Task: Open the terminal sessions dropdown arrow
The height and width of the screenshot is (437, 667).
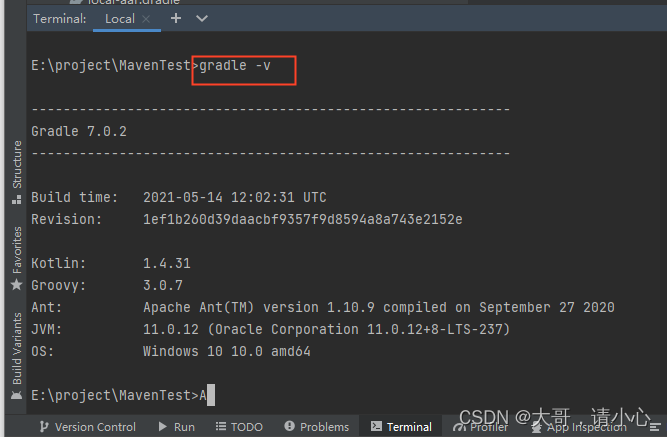Action: [x=202, y=18]
